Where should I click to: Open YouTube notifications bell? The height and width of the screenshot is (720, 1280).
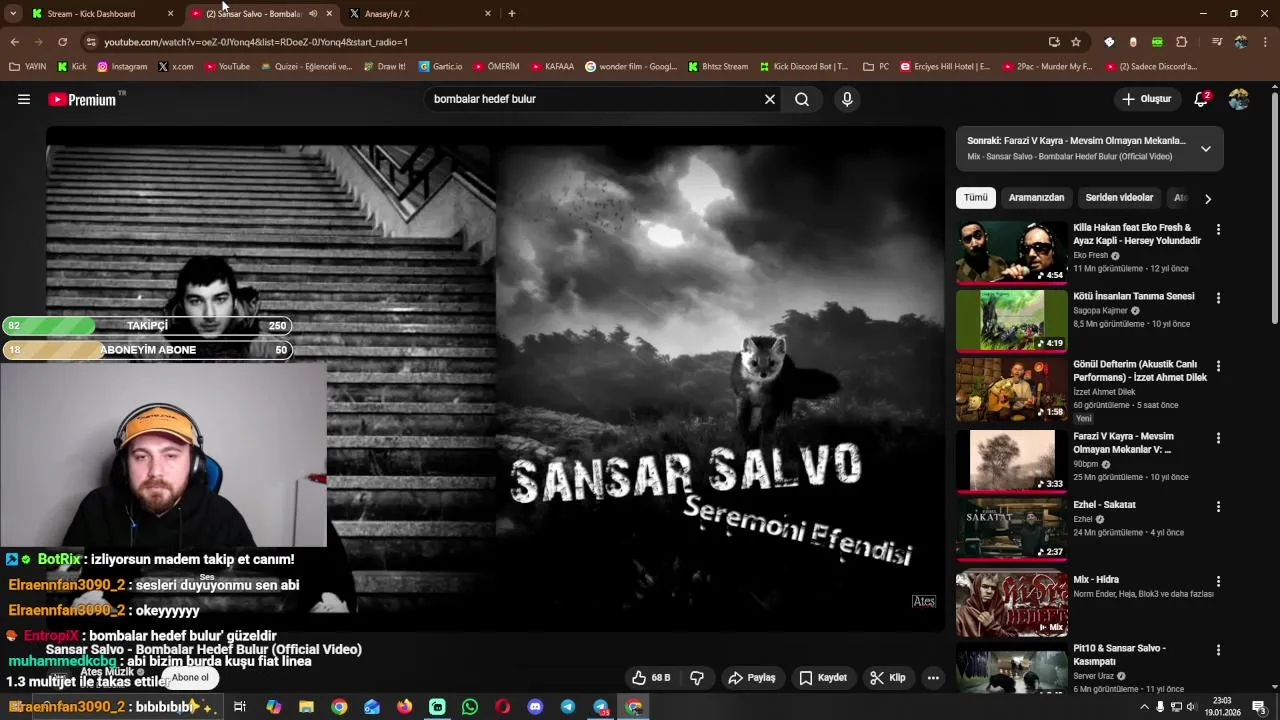pyautogui.click(x=1201, y=99)
